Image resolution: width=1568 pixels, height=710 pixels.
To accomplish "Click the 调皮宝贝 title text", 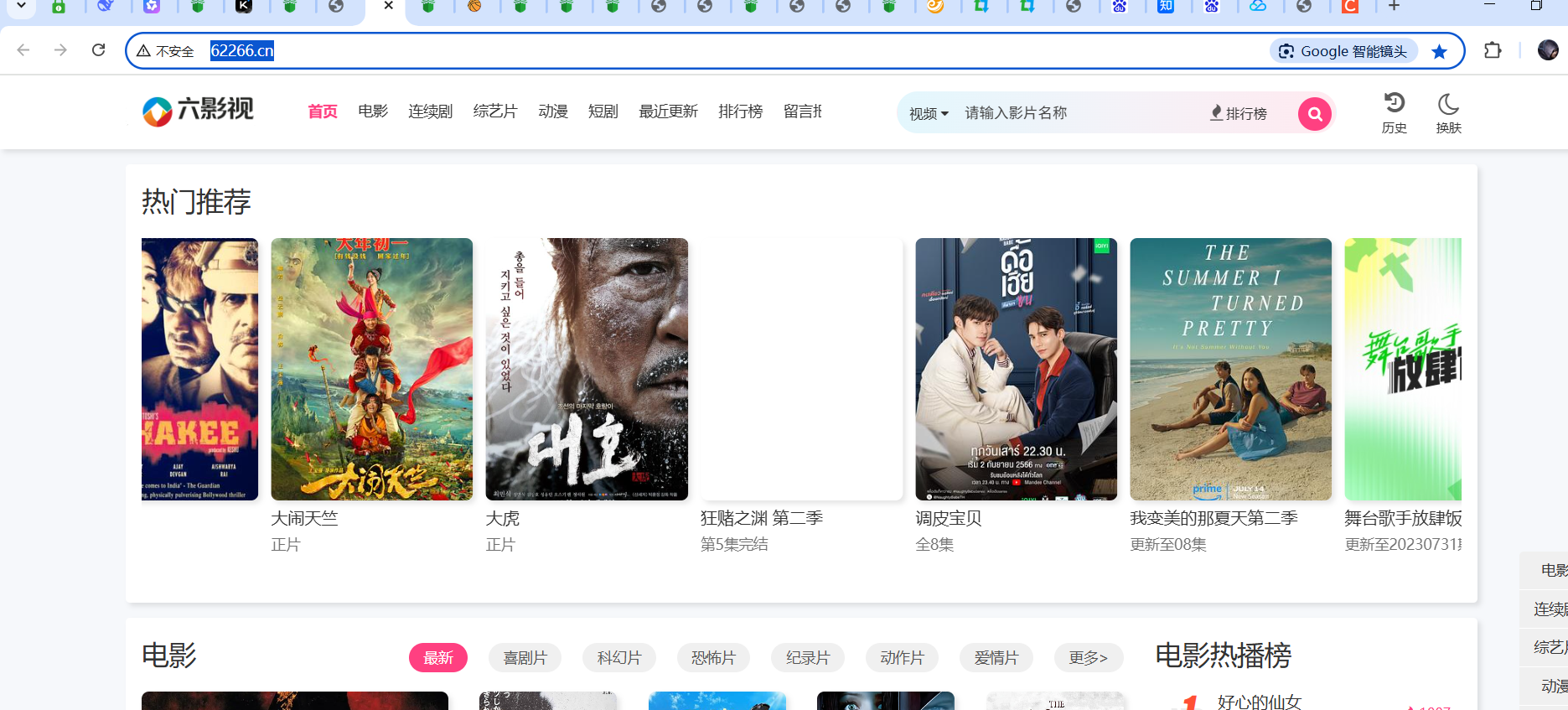I will point(949,519).
